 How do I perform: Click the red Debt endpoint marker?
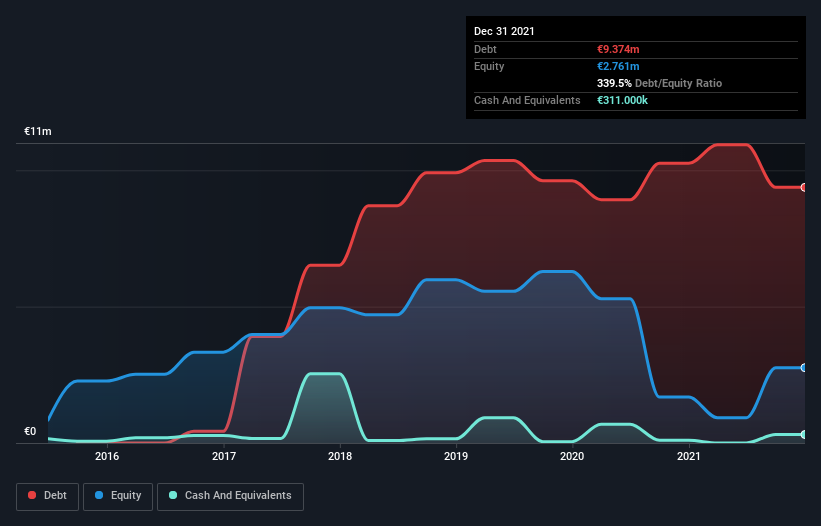pos(804,187)
